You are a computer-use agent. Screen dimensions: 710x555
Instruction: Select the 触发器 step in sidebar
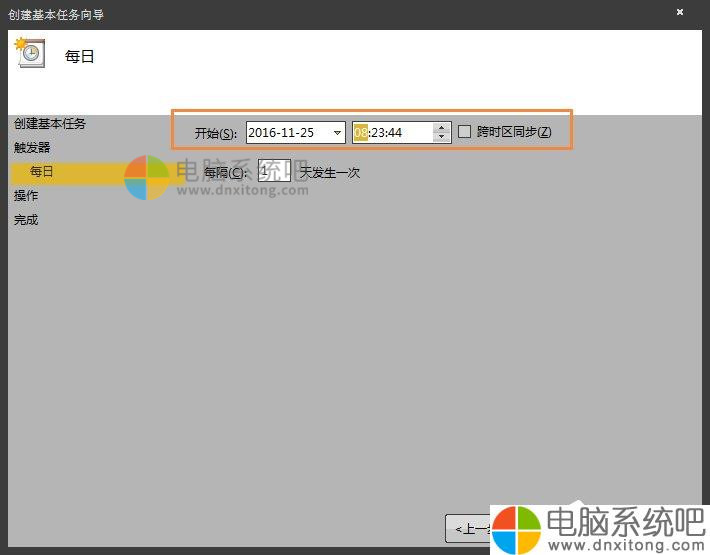(x=32, y=148)
